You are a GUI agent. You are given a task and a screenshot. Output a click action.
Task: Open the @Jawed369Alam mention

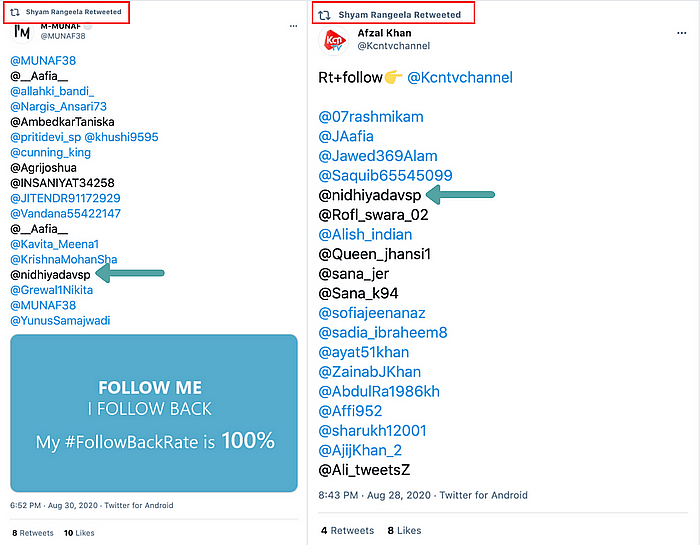(378, 156)
